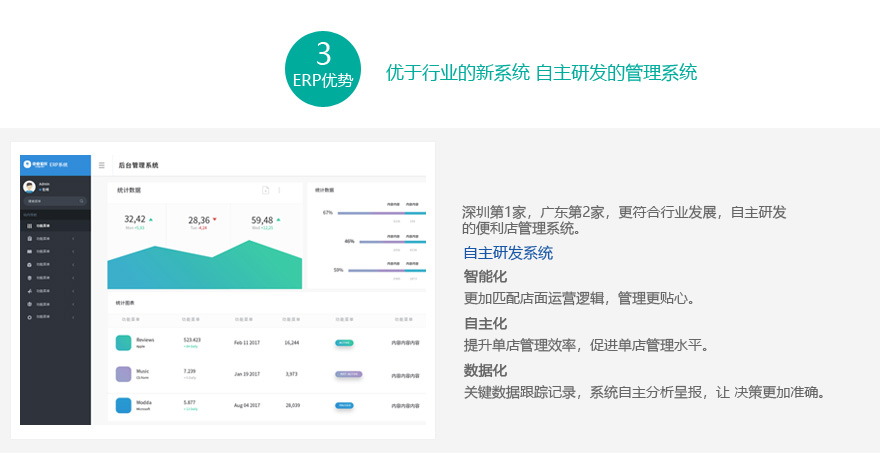This screenshot has width=880, height=455.
Task: Click the green ACTIVE status badge for Reviews
Action: [x=345, y=342]
